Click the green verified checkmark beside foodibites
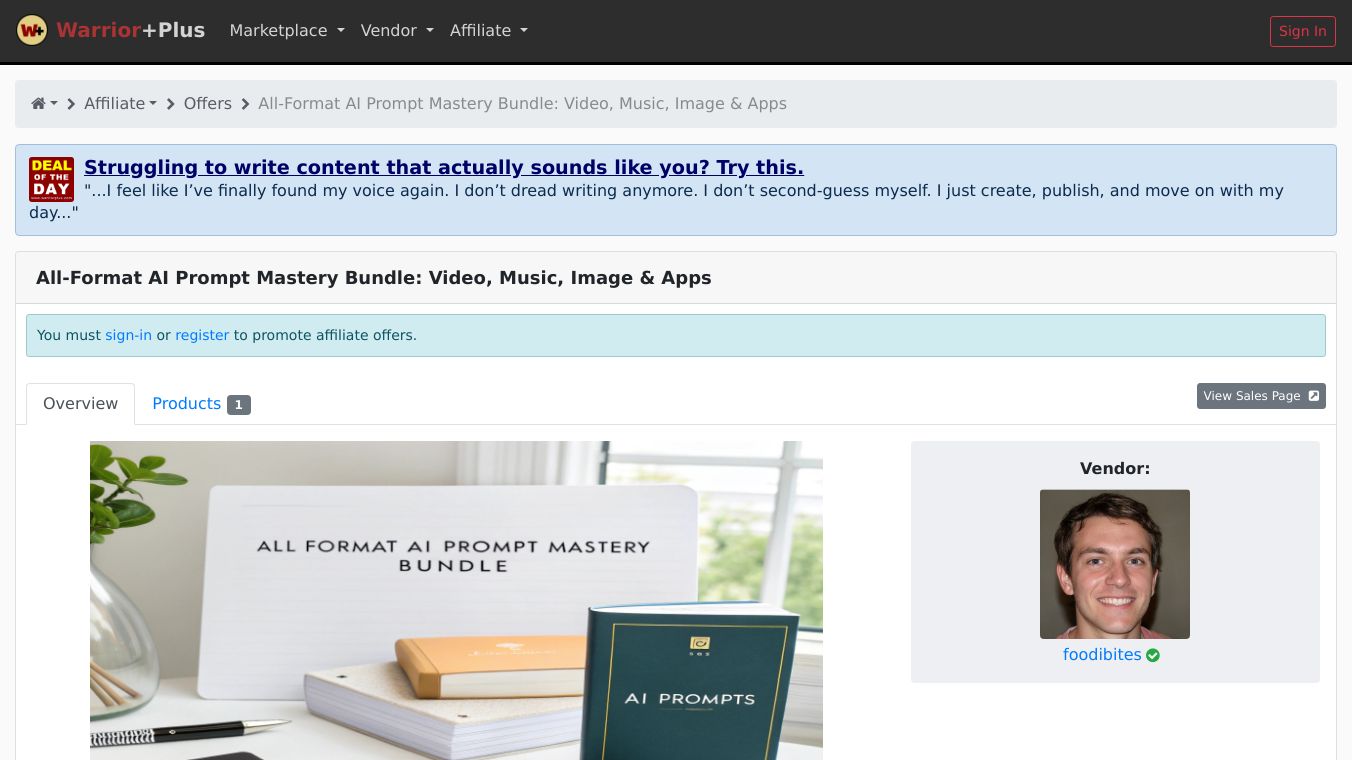 pos(1152,655)
